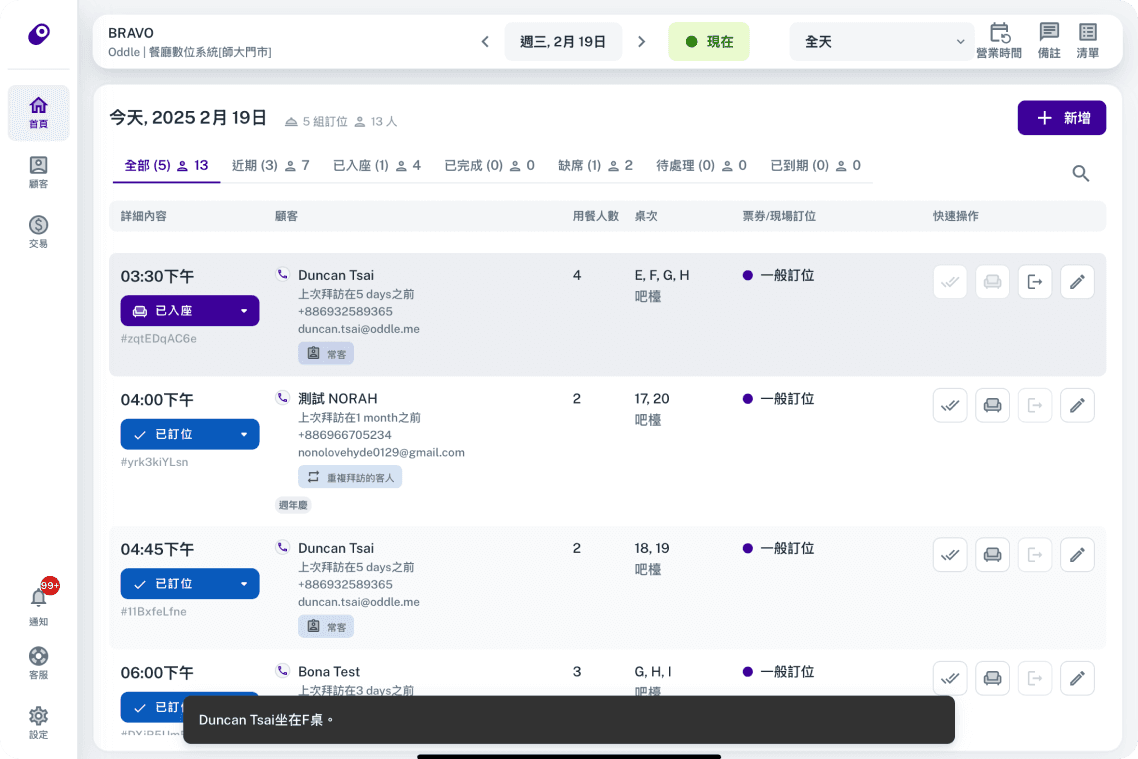The image size is (1138, 759).
Task: Go to 顧客 customers in sidebar
Action: click(38, 173)
